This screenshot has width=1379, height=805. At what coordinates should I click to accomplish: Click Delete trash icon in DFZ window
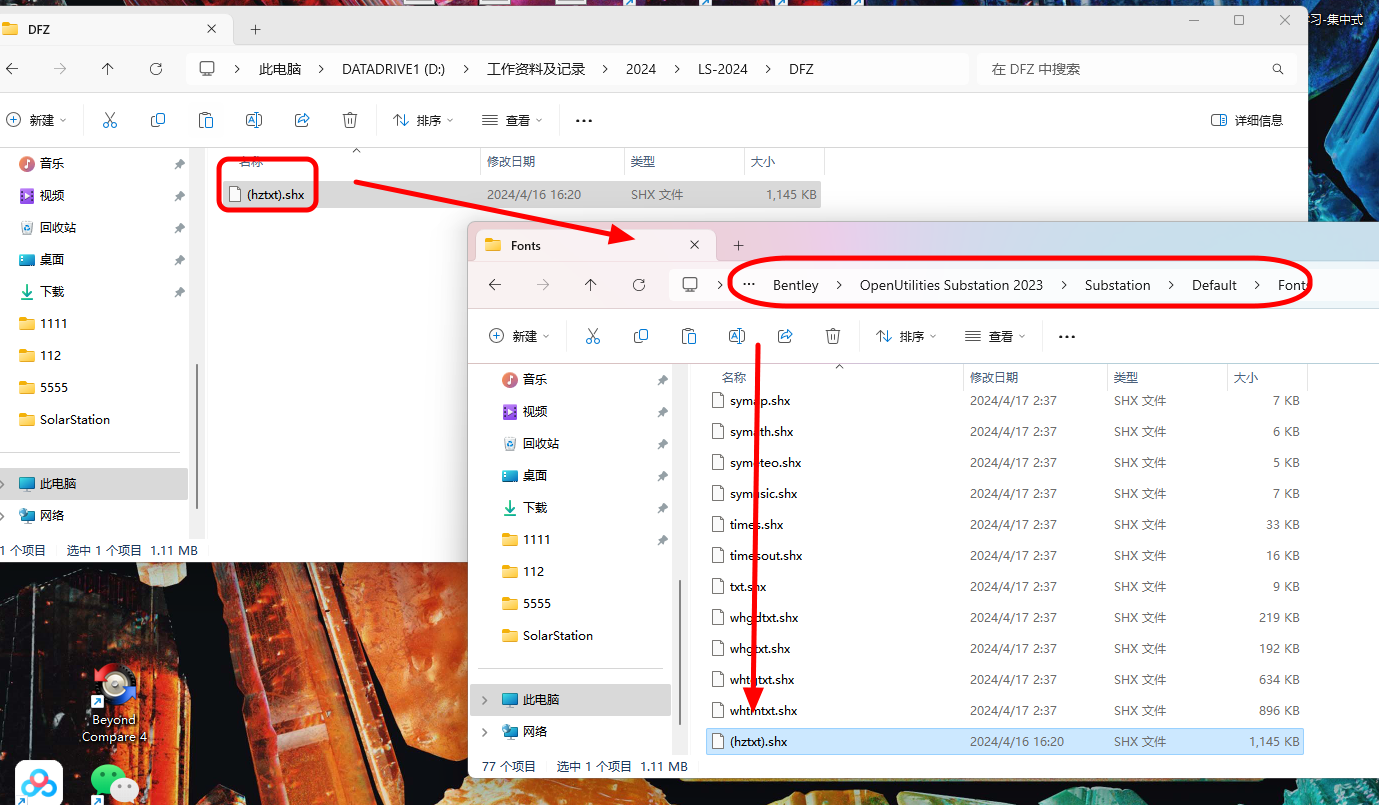pos(350,120)
